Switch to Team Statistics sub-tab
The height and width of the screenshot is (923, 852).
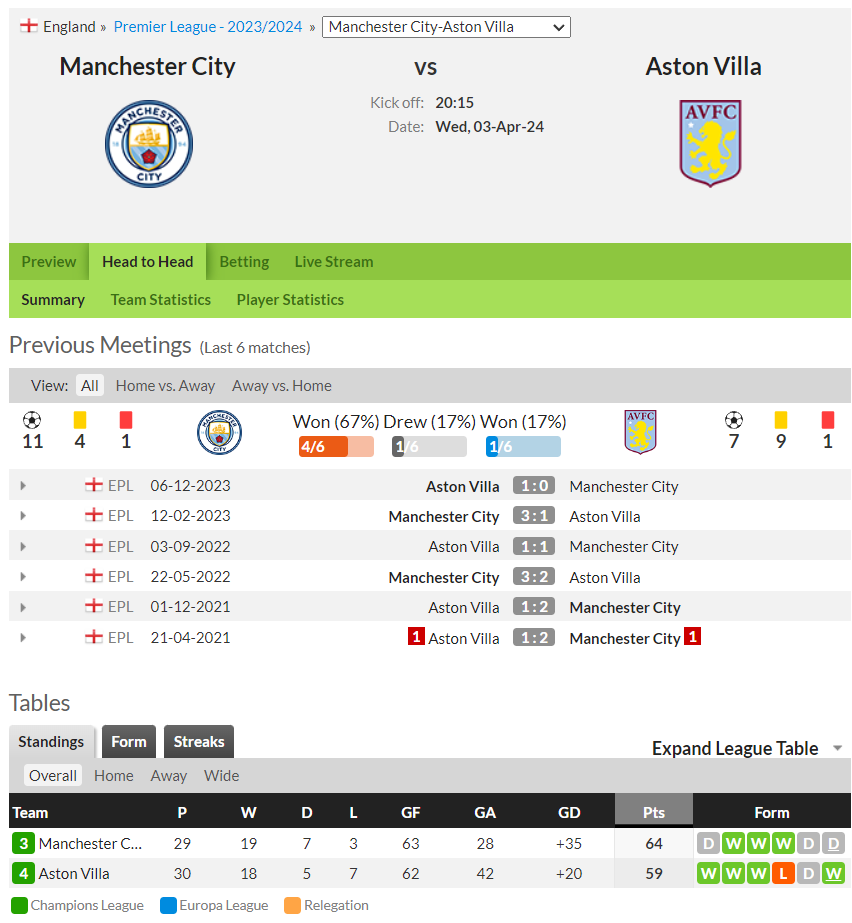coord(161,300)
